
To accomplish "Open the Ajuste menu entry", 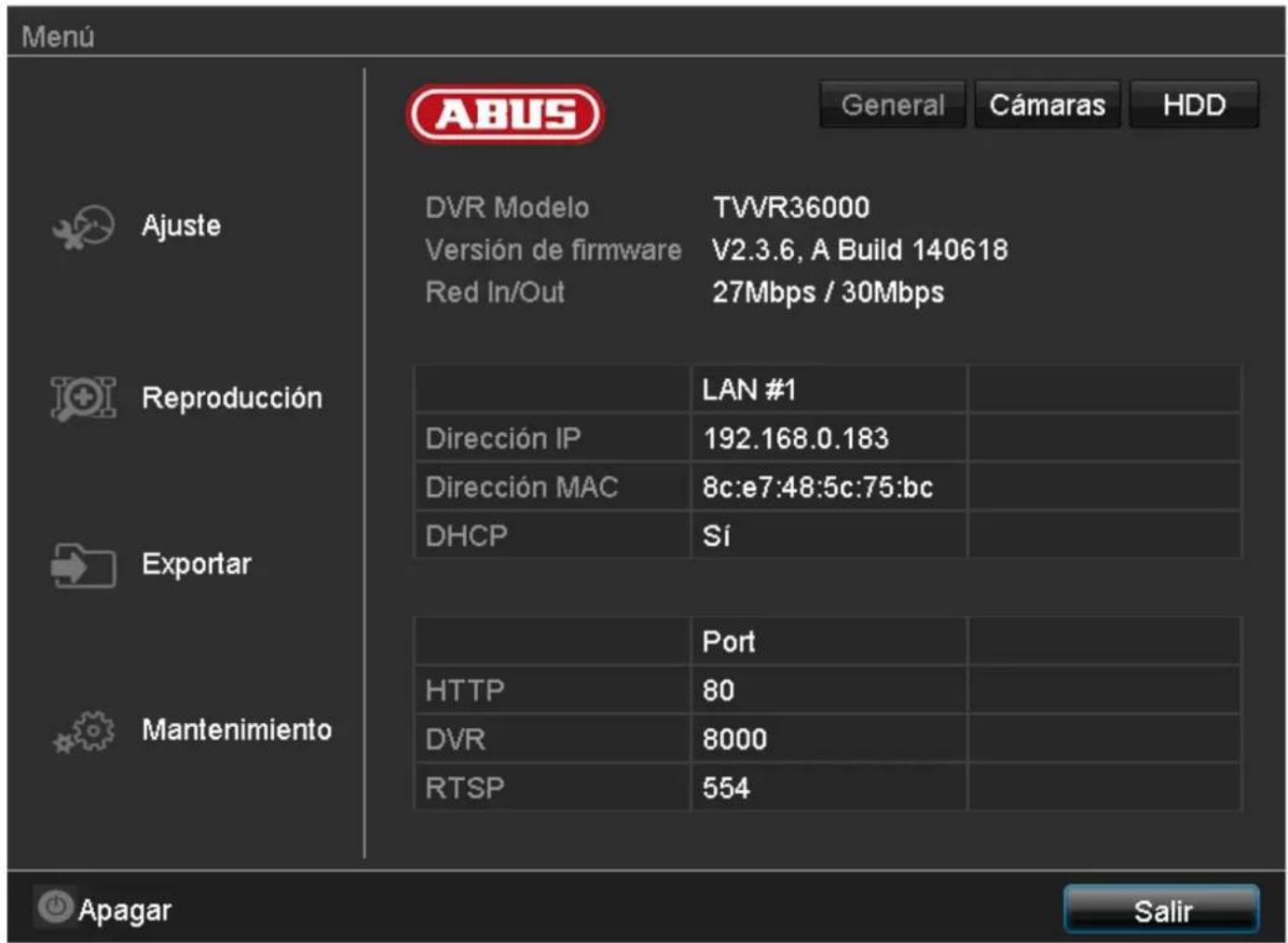I will tap(182, 225).
